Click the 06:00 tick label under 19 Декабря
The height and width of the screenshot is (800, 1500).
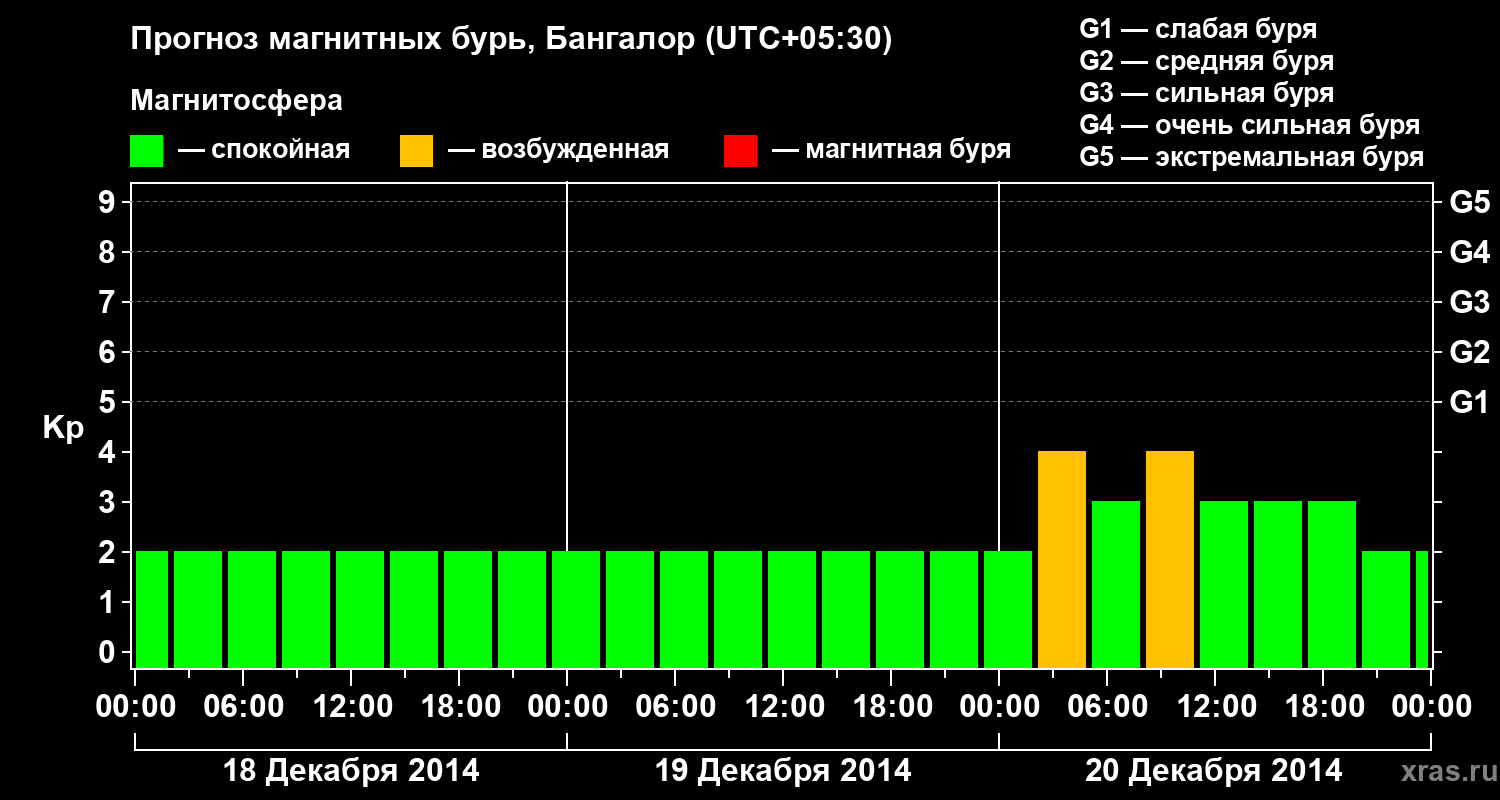[x=675, y=707]
